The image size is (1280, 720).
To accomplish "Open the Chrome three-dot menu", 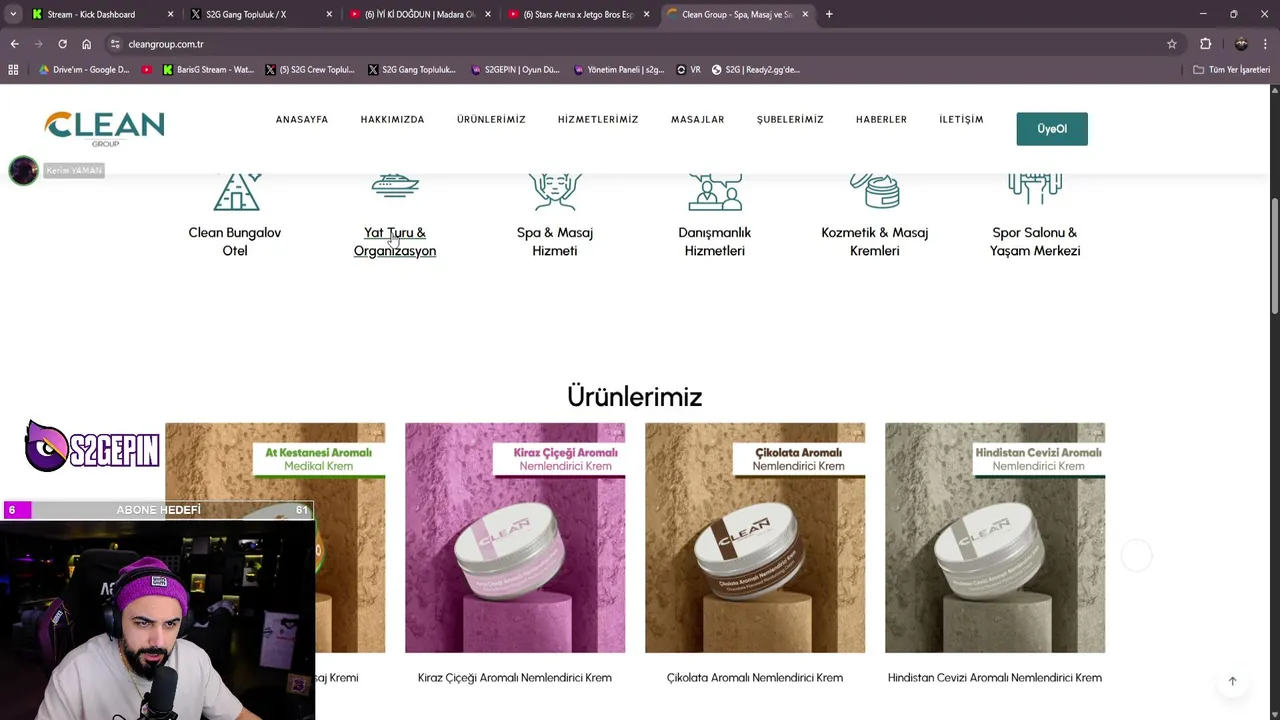I will point(1266,44).
